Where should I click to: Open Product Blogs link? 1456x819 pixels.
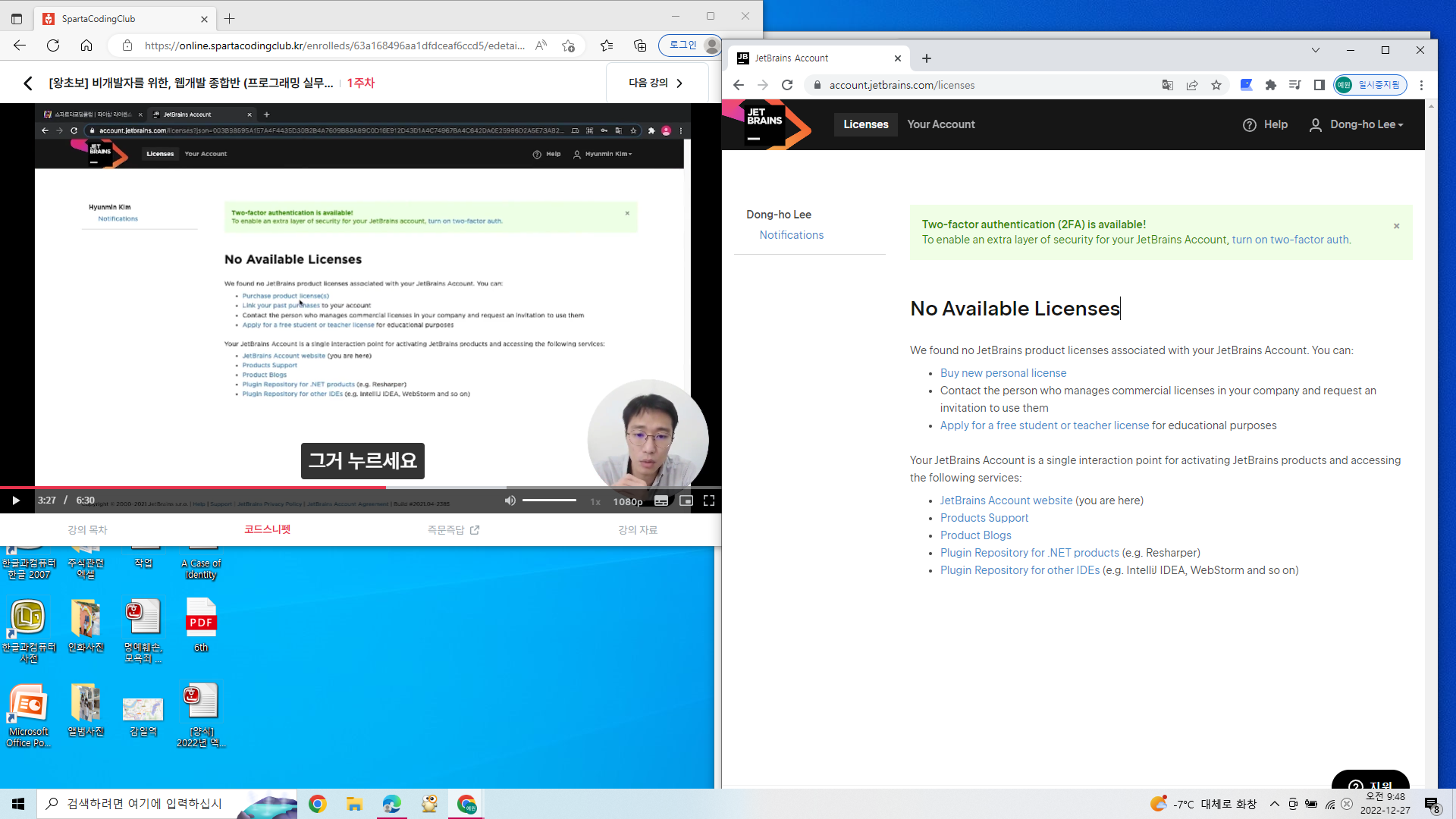pyautogui.click(x=976, y=535)
